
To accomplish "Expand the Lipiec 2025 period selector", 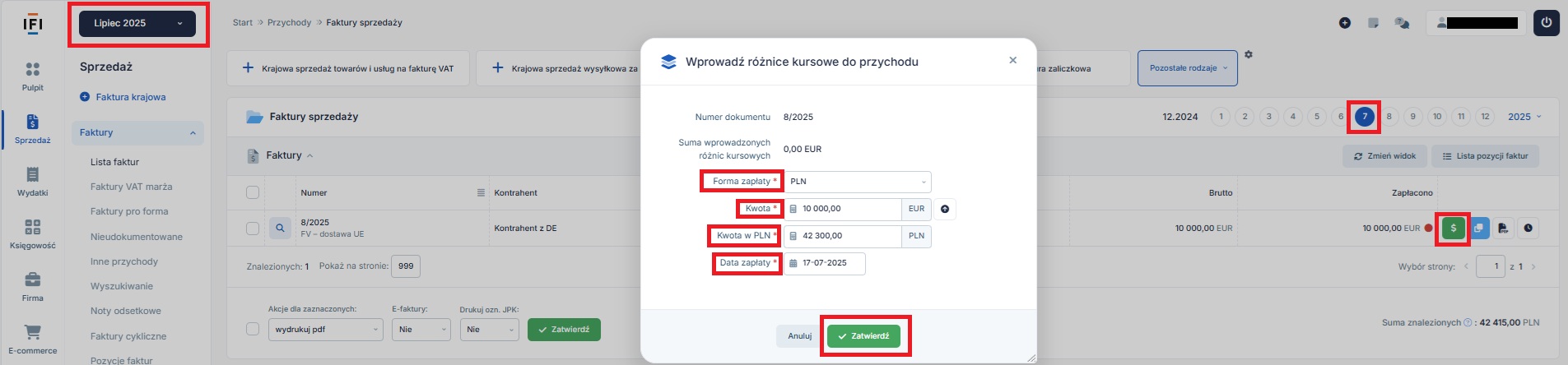I will pyautogui.click(x=137, y=23).
